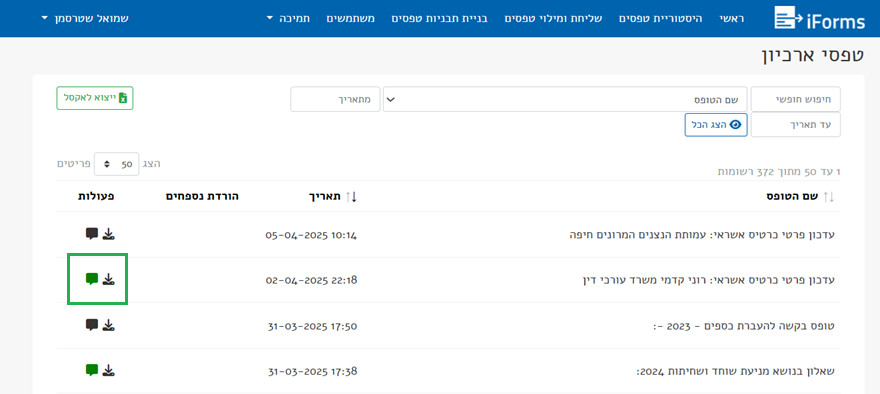The height and width of the screenshot is (394, 880).
Task: Open comments for form dated 05-04-2025 10:14
Action: tap(92, 233)
